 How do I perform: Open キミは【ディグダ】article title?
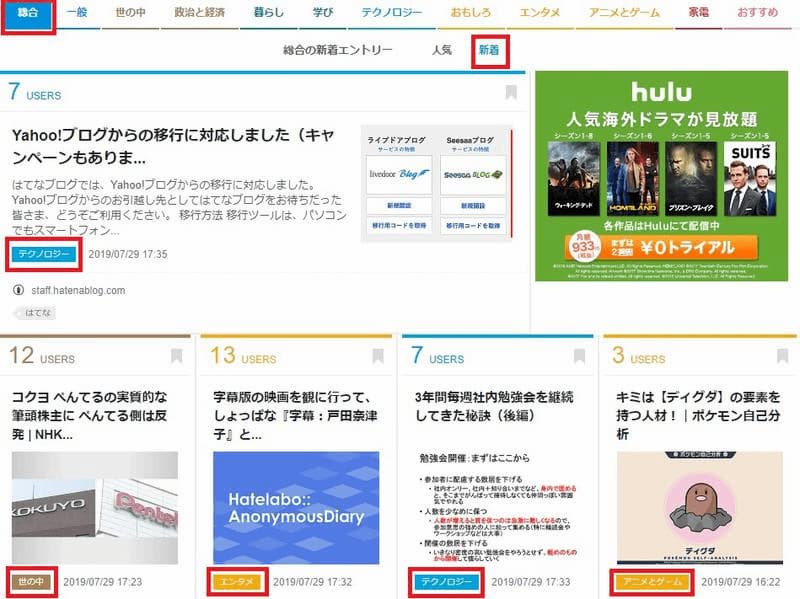click(697, 415)
